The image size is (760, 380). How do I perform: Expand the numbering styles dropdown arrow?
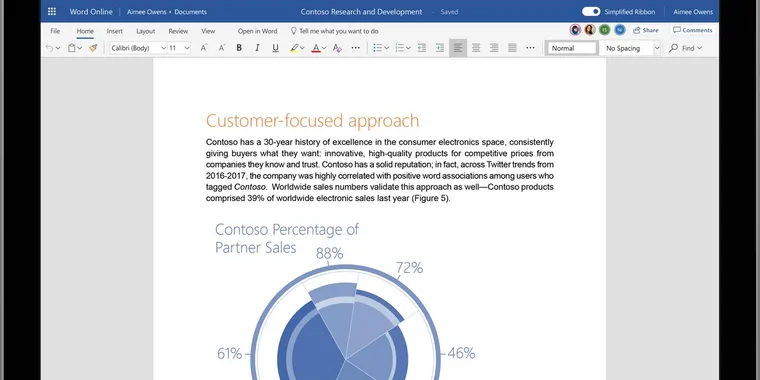pos(409,48)
